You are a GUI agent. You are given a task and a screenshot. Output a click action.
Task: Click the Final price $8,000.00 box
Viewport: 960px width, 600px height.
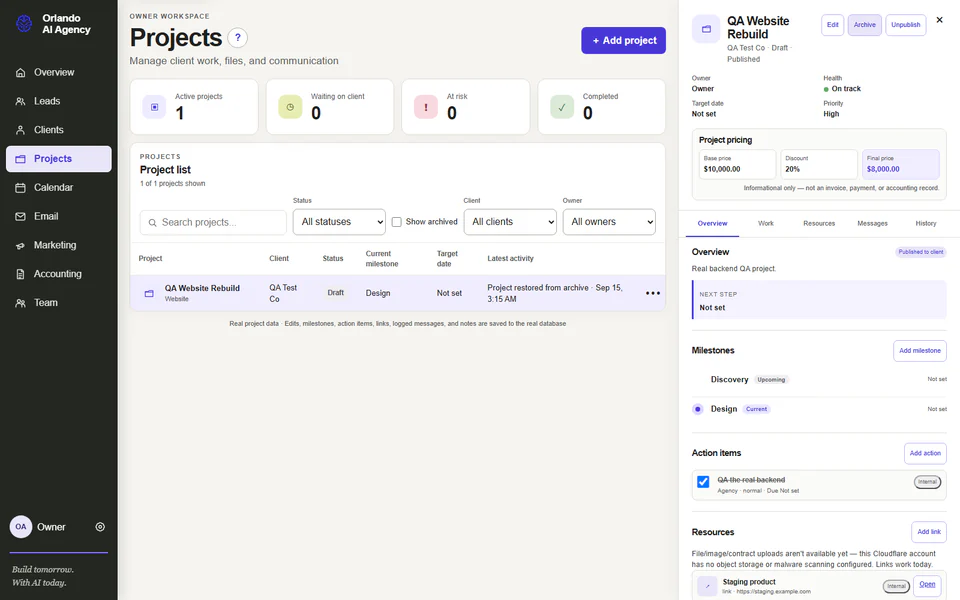pyautogui.click(x=900, y=164)
